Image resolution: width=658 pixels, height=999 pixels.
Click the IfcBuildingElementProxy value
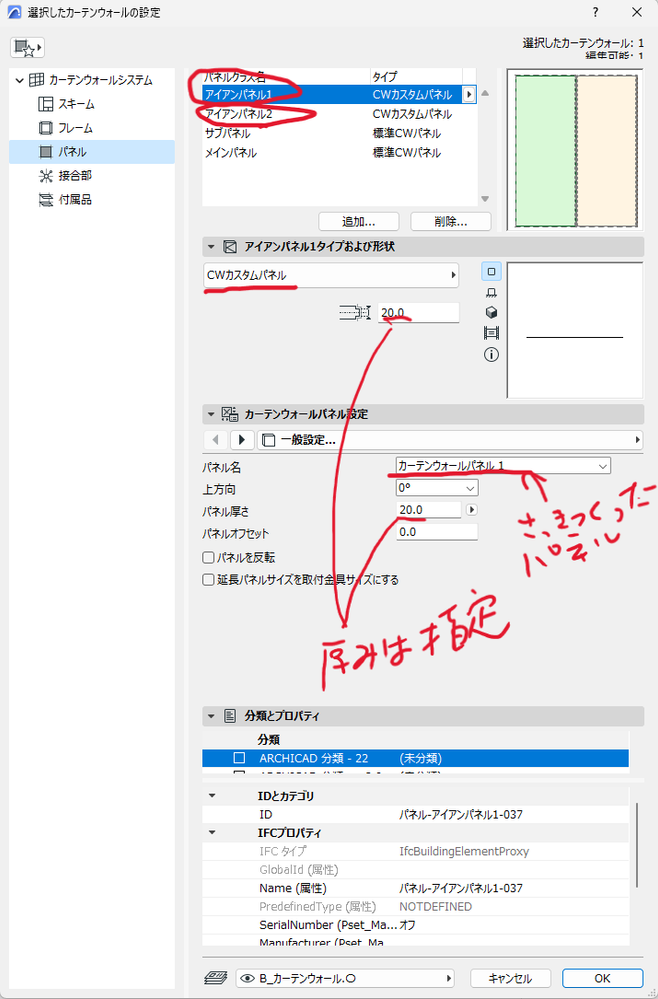(x=464, y=851)
